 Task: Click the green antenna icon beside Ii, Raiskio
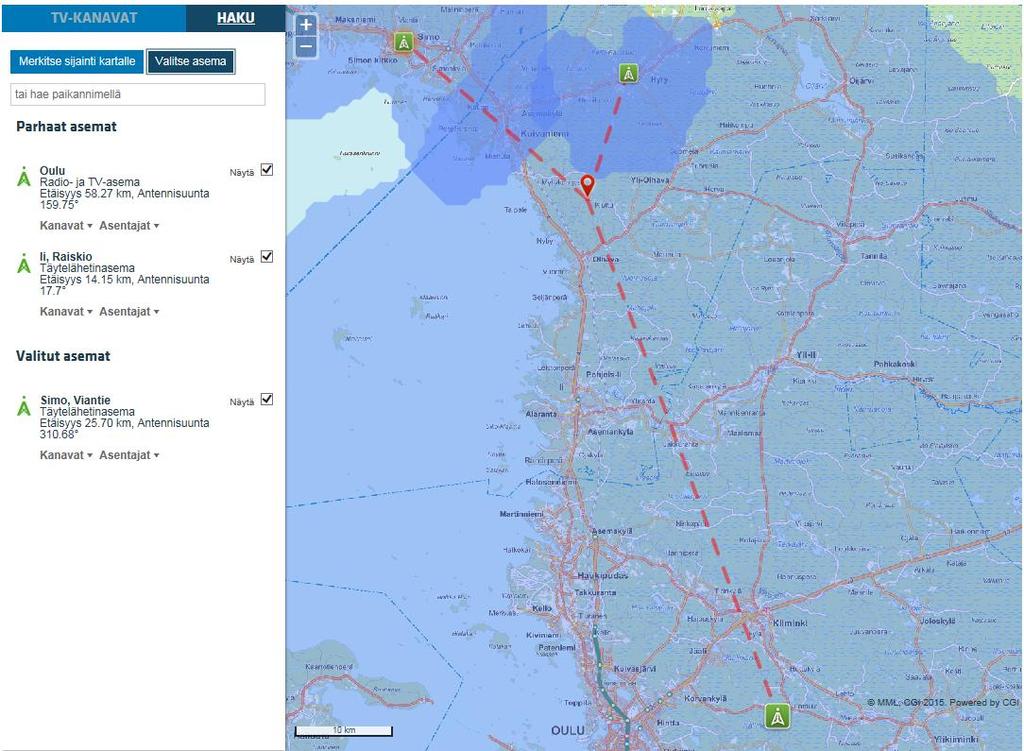[24, 263]
